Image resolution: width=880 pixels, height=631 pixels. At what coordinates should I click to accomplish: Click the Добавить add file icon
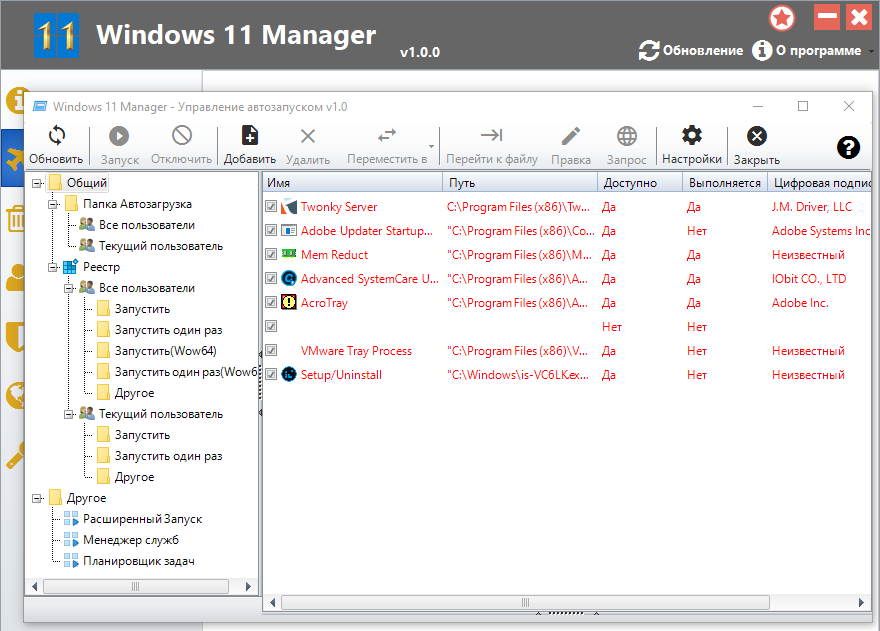[x=249, y=136]
